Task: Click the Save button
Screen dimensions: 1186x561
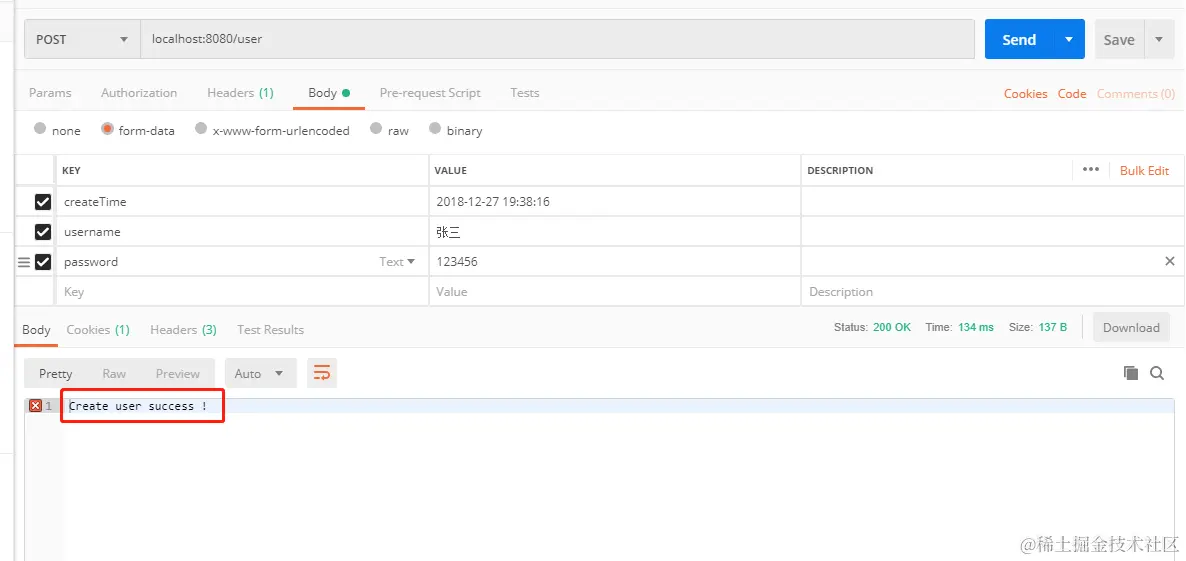Action: (x=1119, y=39)
